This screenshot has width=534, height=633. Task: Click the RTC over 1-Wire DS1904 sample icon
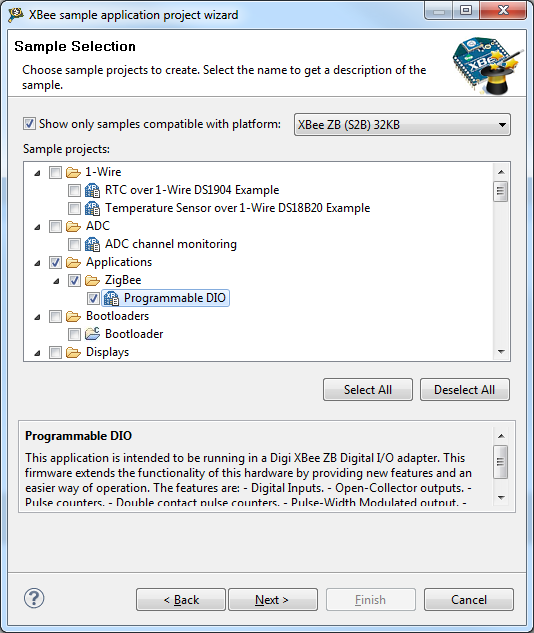92,190
